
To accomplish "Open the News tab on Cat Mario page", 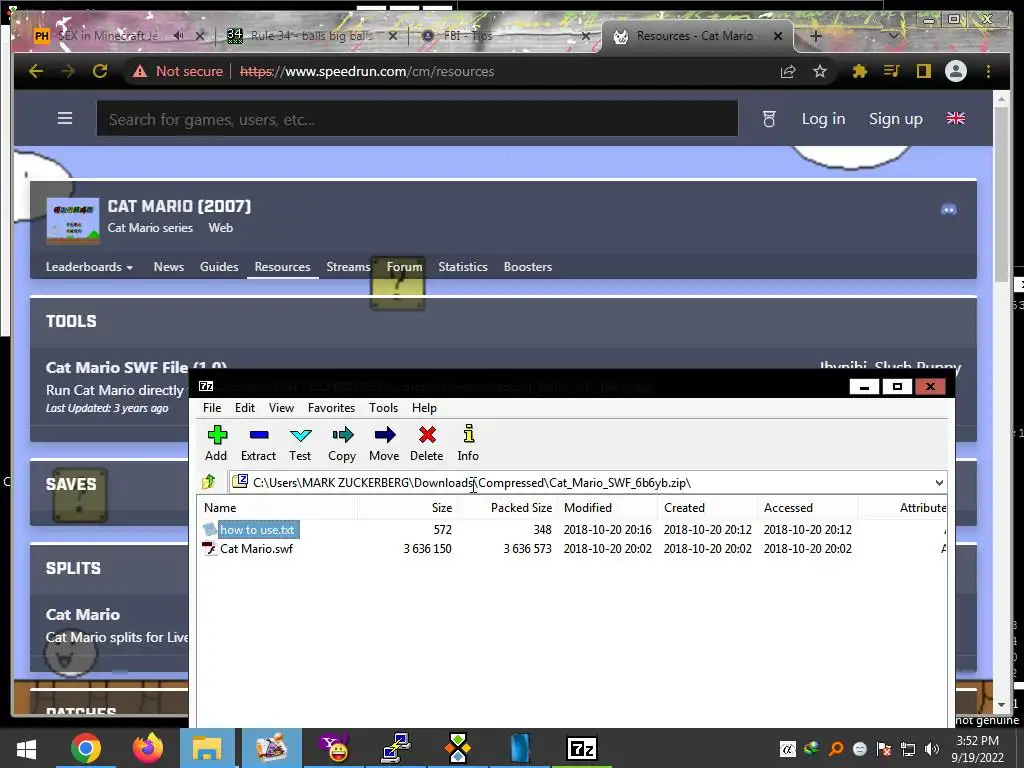I will click(x=168, y=266).
